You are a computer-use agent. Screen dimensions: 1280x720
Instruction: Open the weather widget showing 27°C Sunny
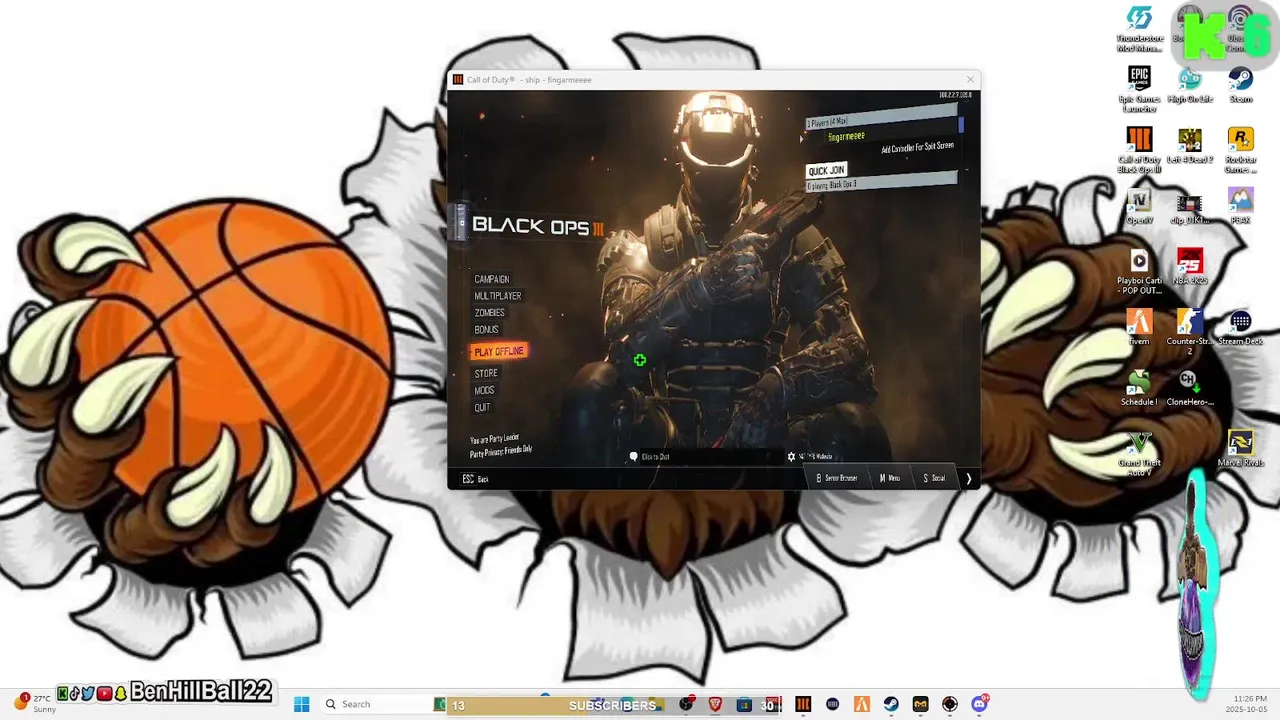click(34, 703)
